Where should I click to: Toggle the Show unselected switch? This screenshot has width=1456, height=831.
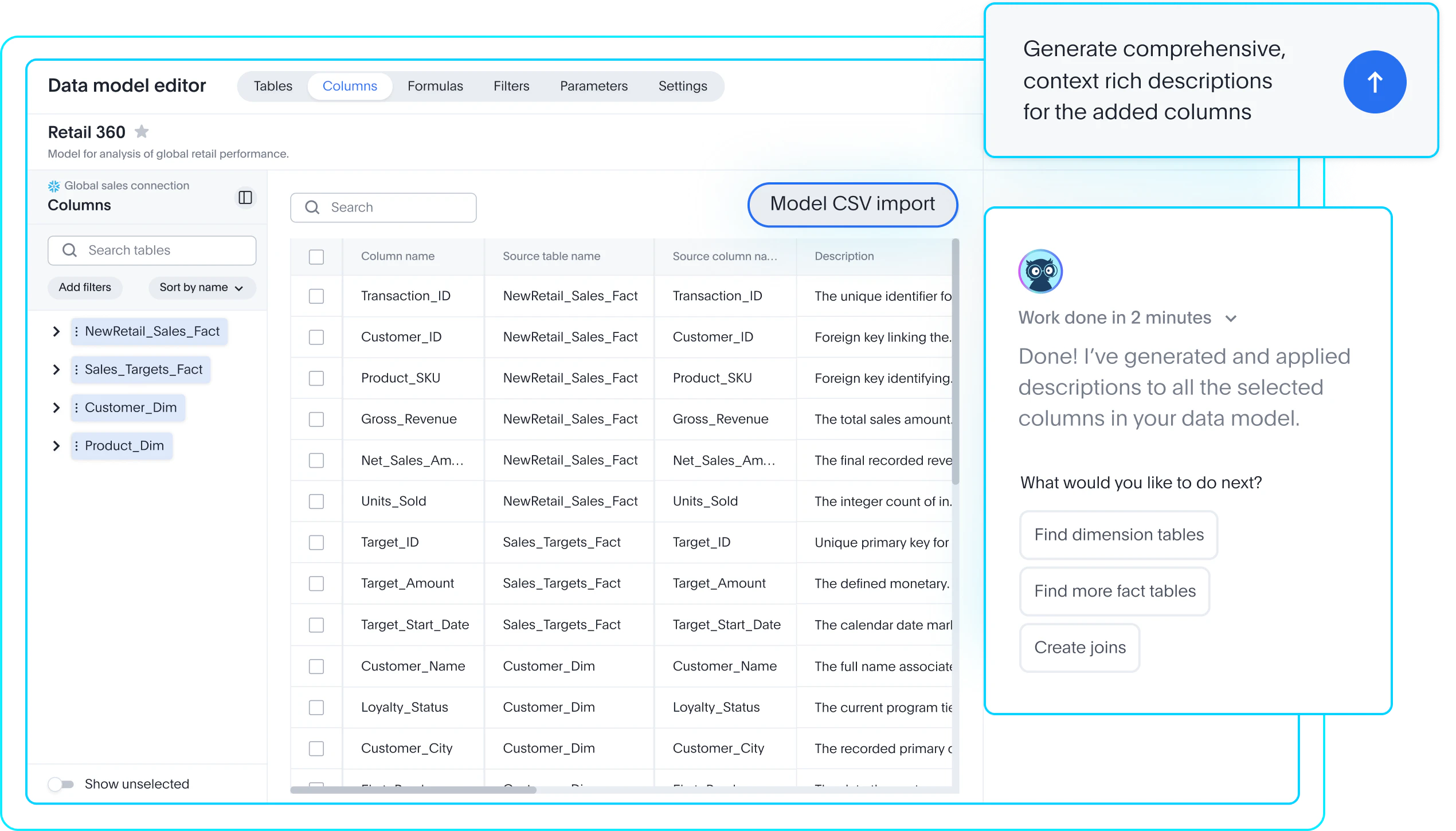coord(61,784)
